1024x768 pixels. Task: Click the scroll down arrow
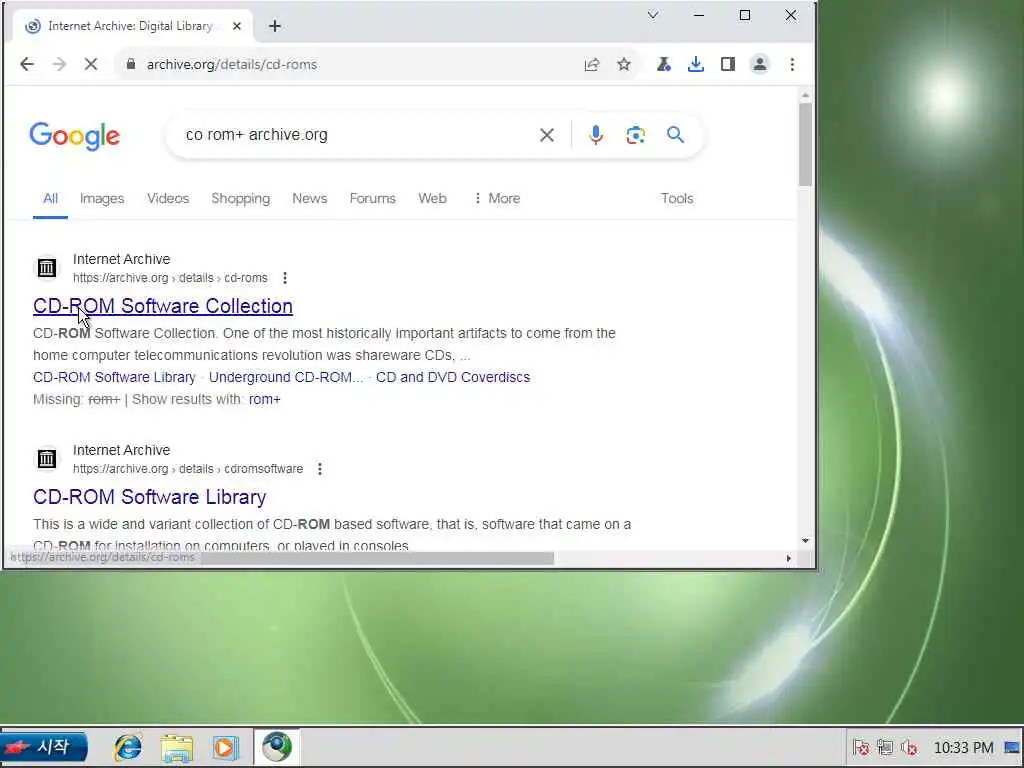pyautogui.click(x=805, y=541)
